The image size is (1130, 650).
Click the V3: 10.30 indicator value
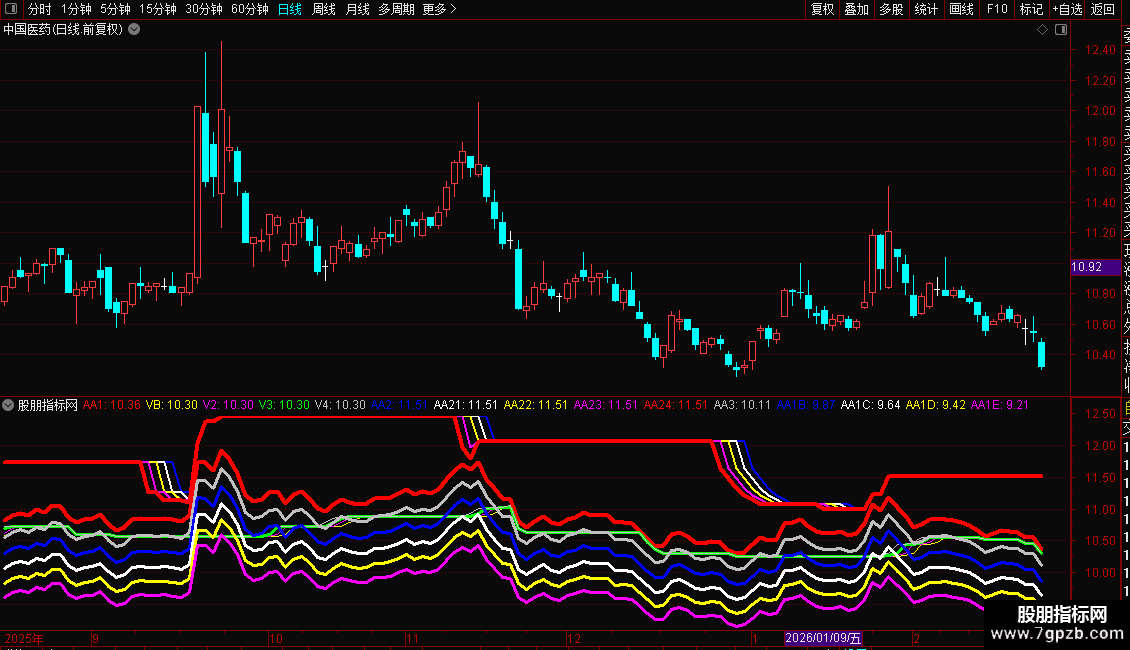(284, 405)
